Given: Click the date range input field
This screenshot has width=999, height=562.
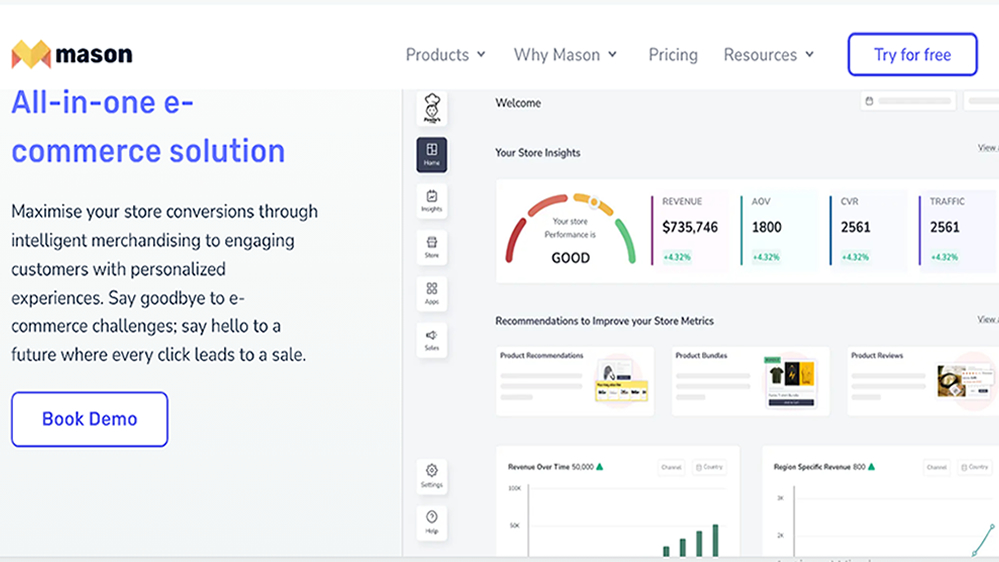Looking at the screenshot, I should 908,101.
